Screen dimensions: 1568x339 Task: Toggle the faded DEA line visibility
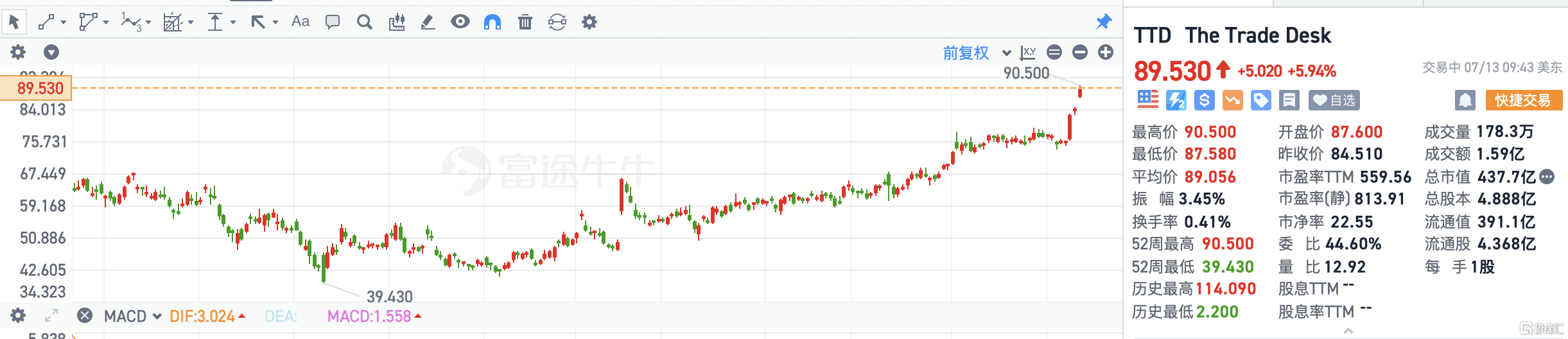coord(281,316)
